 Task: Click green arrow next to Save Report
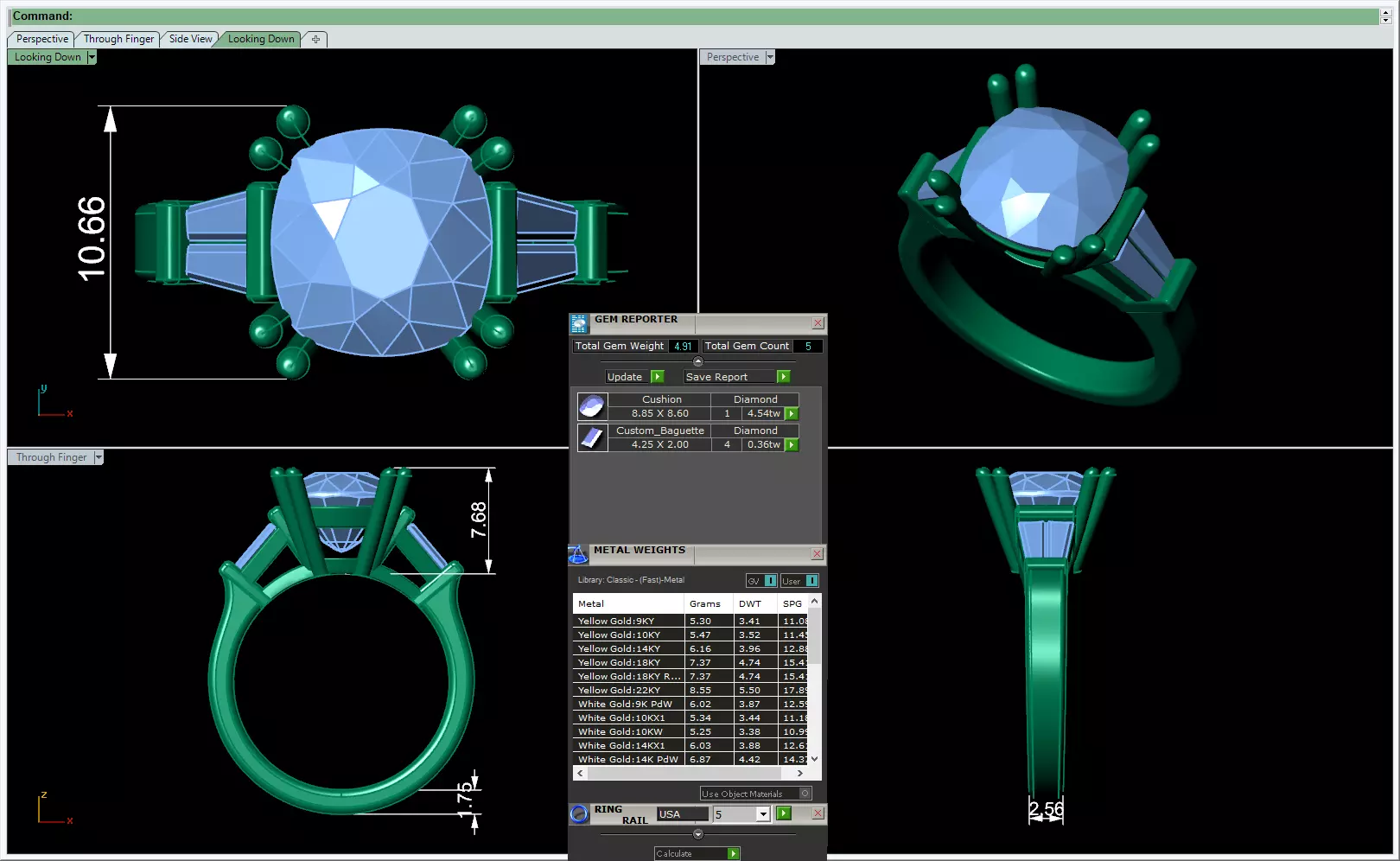pos(784,377)
